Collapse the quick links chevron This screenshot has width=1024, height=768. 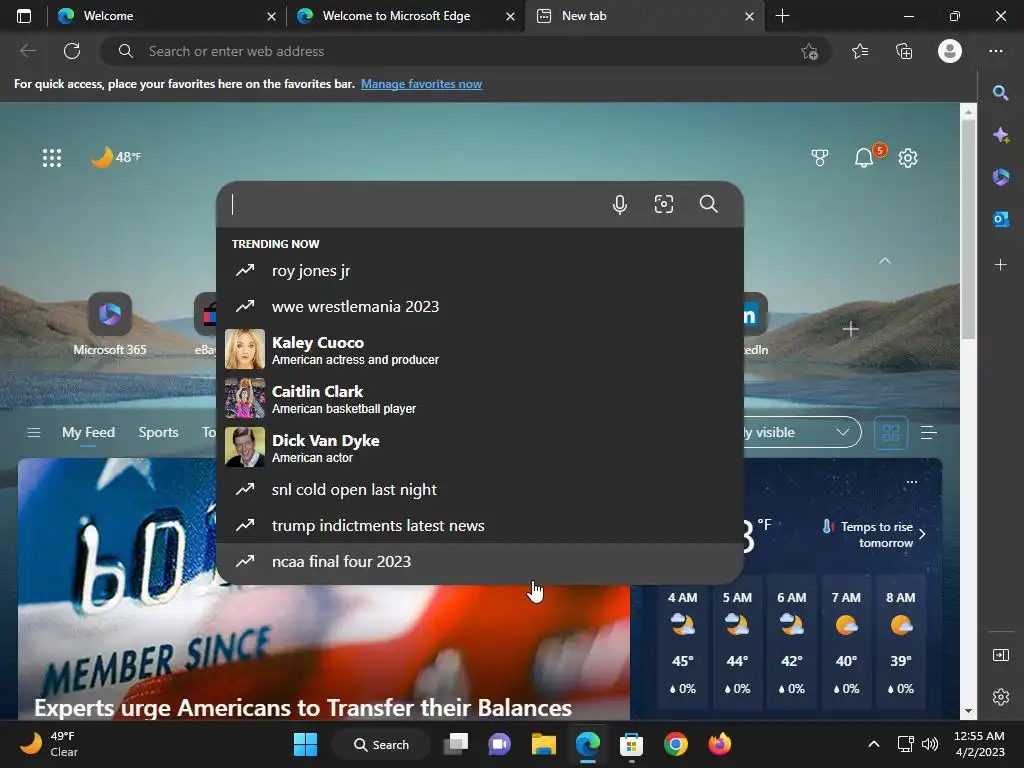click(x=885, y=261)
